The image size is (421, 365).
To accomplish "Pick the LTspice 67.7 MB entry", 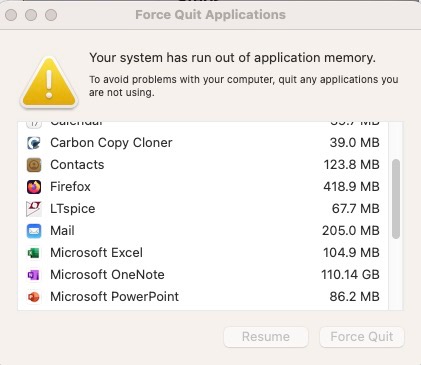I will pos(203,209).
